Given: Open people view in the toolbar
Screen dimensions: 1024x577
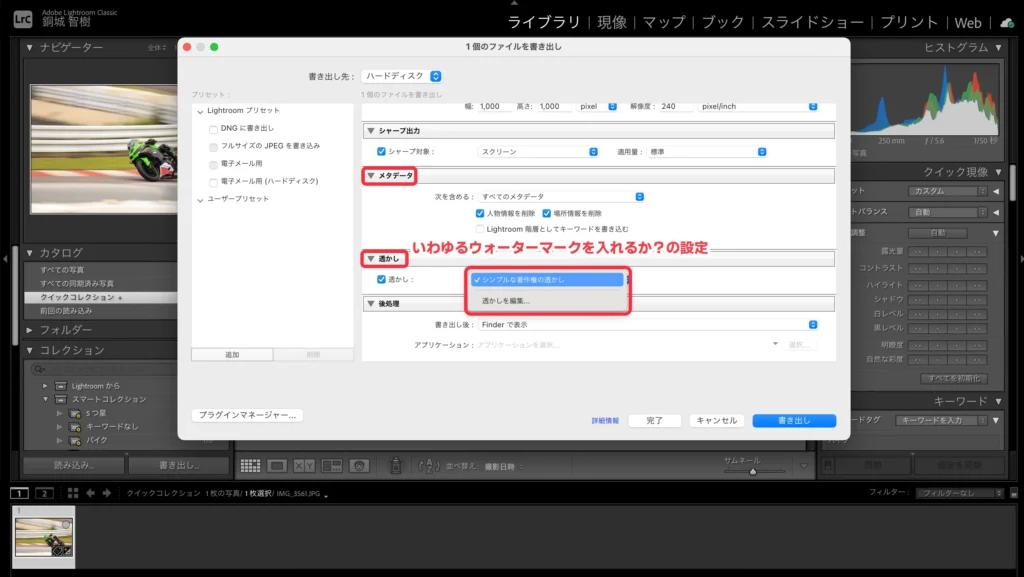Looking at the screenshot, I should click(x=359, y=465).
